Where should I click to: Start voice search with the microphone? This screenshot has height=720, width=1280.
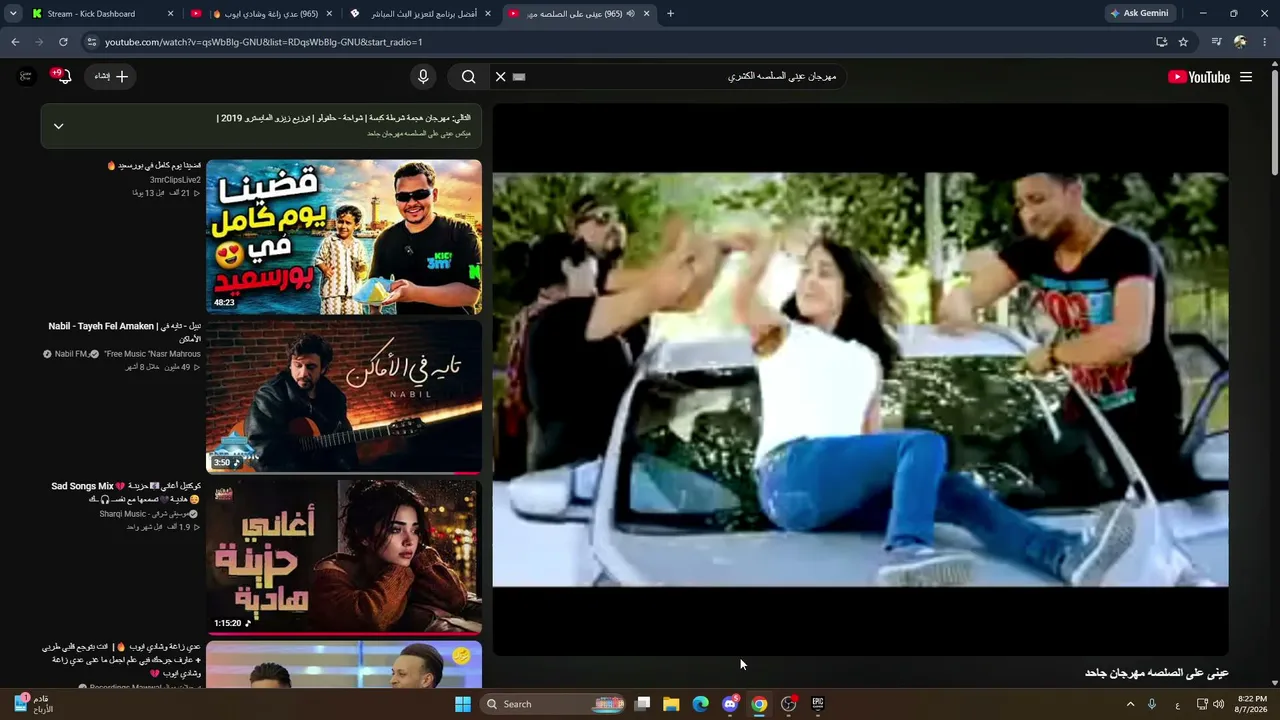(423, 77)
